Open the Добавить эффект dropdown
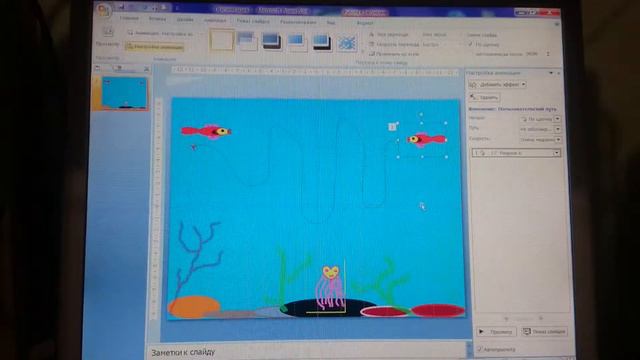The height and width of the screenshot is (360, 640). (497, 84)
